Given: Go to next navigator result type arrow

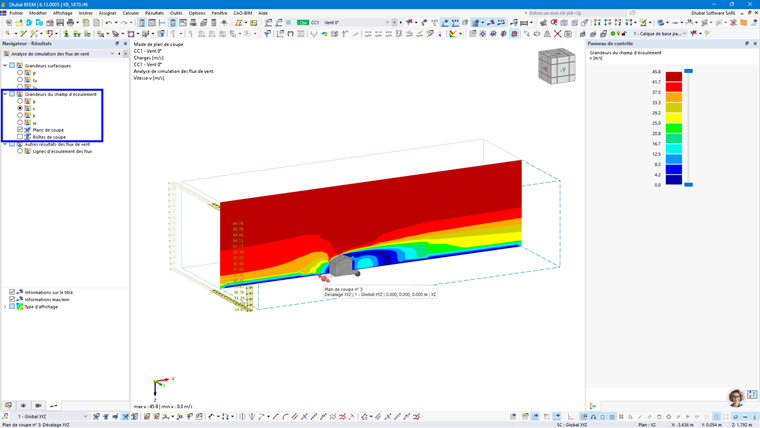Looking at the screenshot, I should pos(125,54).
